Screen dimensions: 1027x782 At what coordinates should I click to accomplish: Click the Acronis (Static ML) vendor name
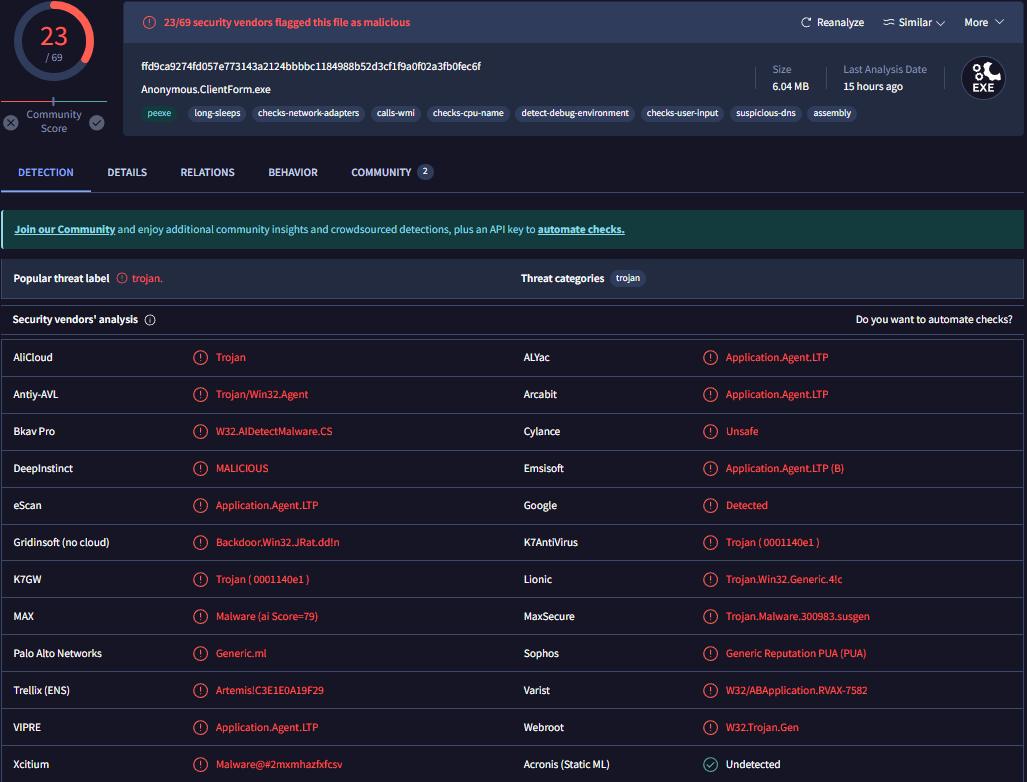pos(567,764)
